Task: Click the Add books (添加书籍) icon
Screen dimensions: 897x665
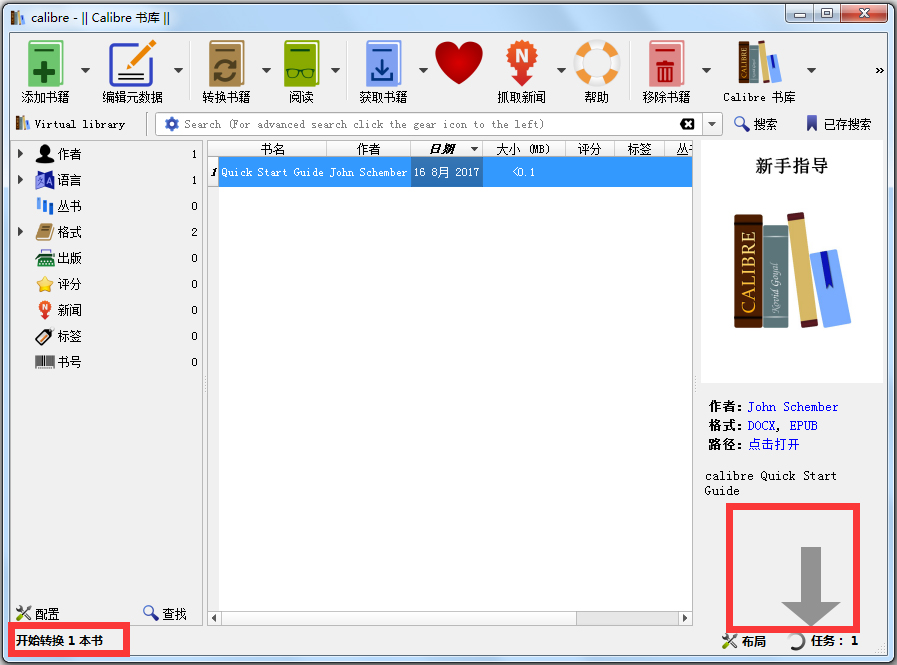Action: pyautogui.click(x=45, y=66)
